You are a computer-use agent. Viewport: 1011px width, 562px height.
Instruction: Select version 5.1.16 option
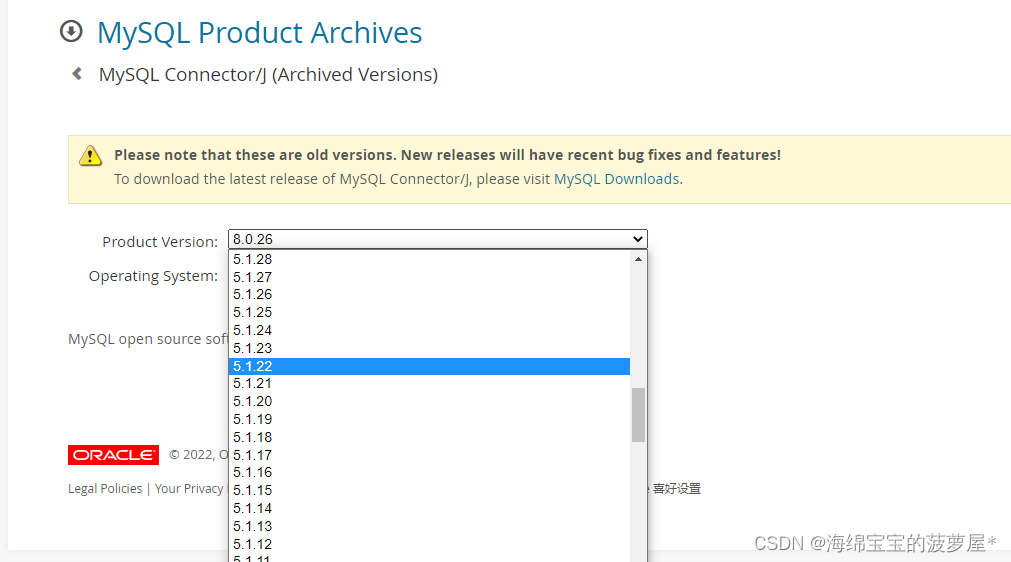[429, 472]
